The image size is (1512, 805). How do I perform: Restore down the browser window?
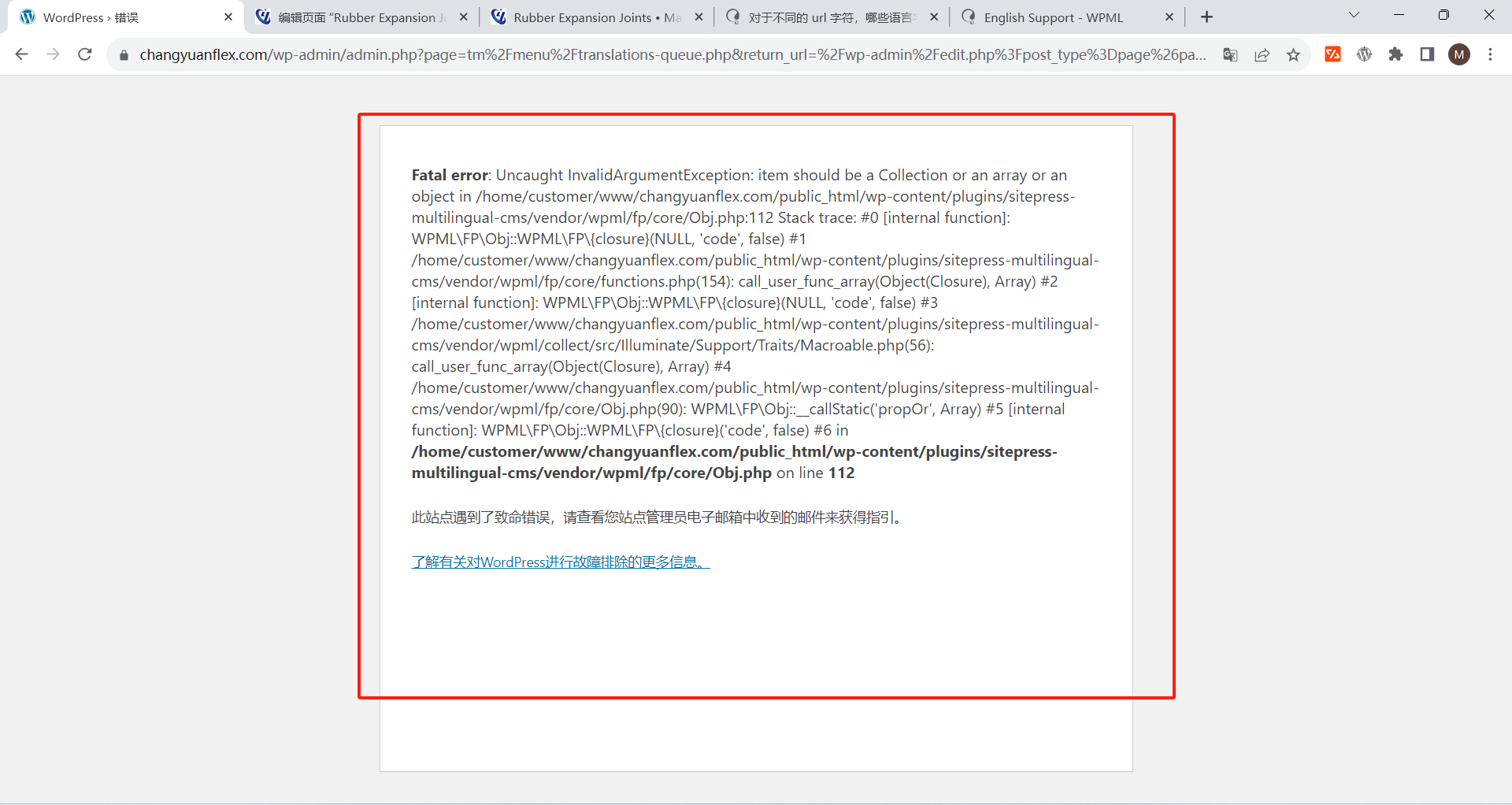[1443, 15]
